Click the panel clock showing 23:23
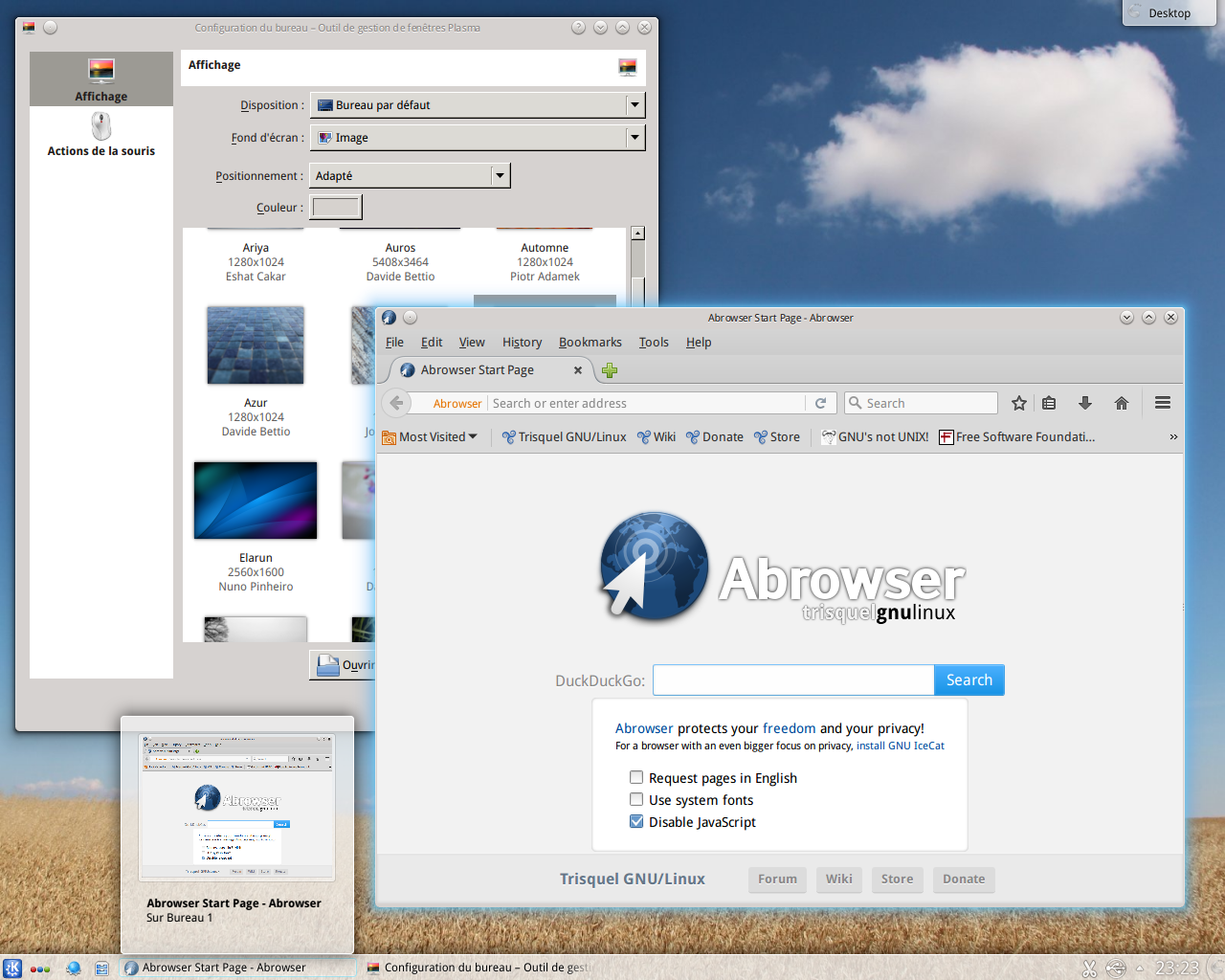 click(x=1176, y=968)
